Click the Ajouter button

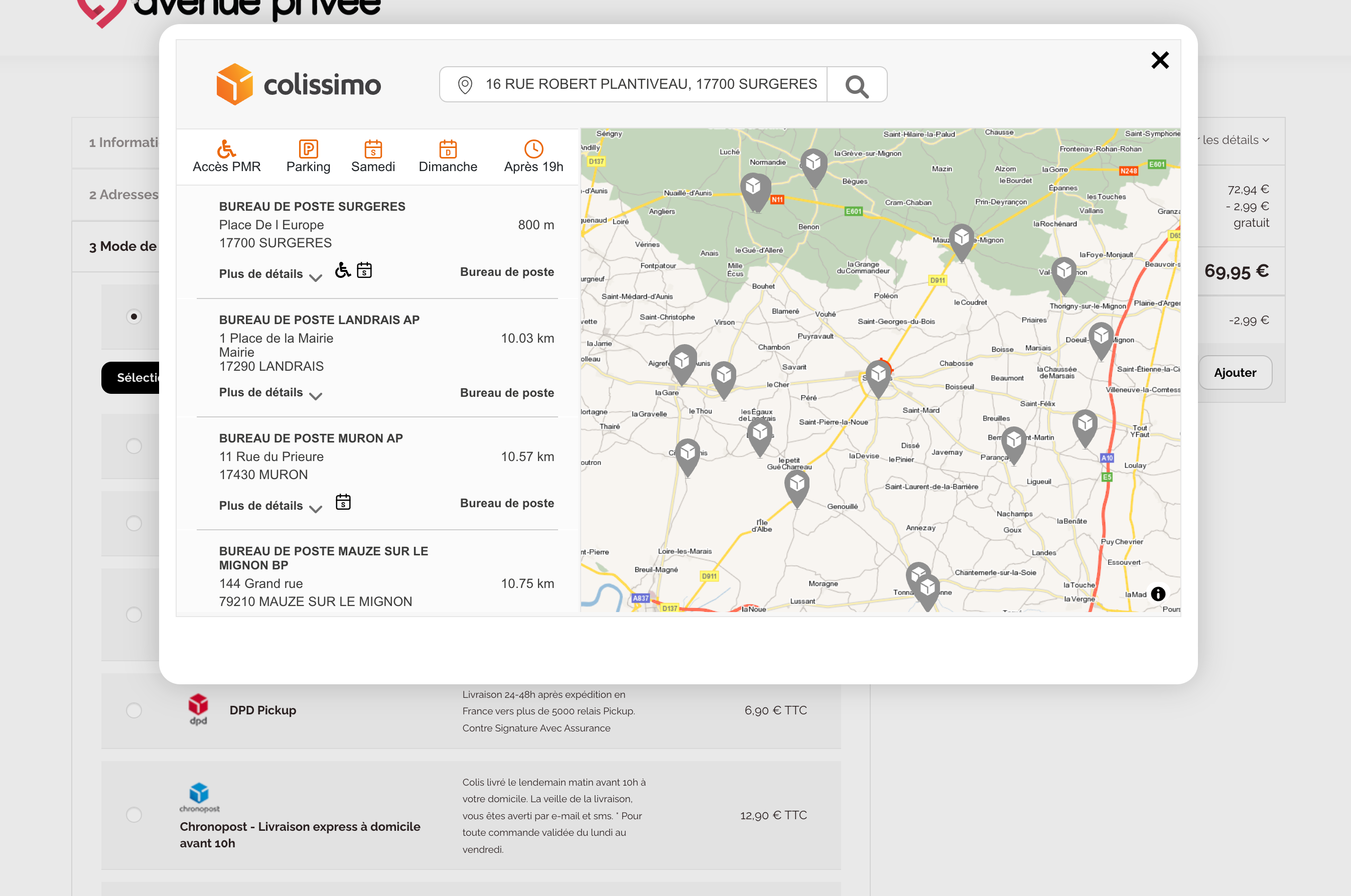coord(1235,373)
